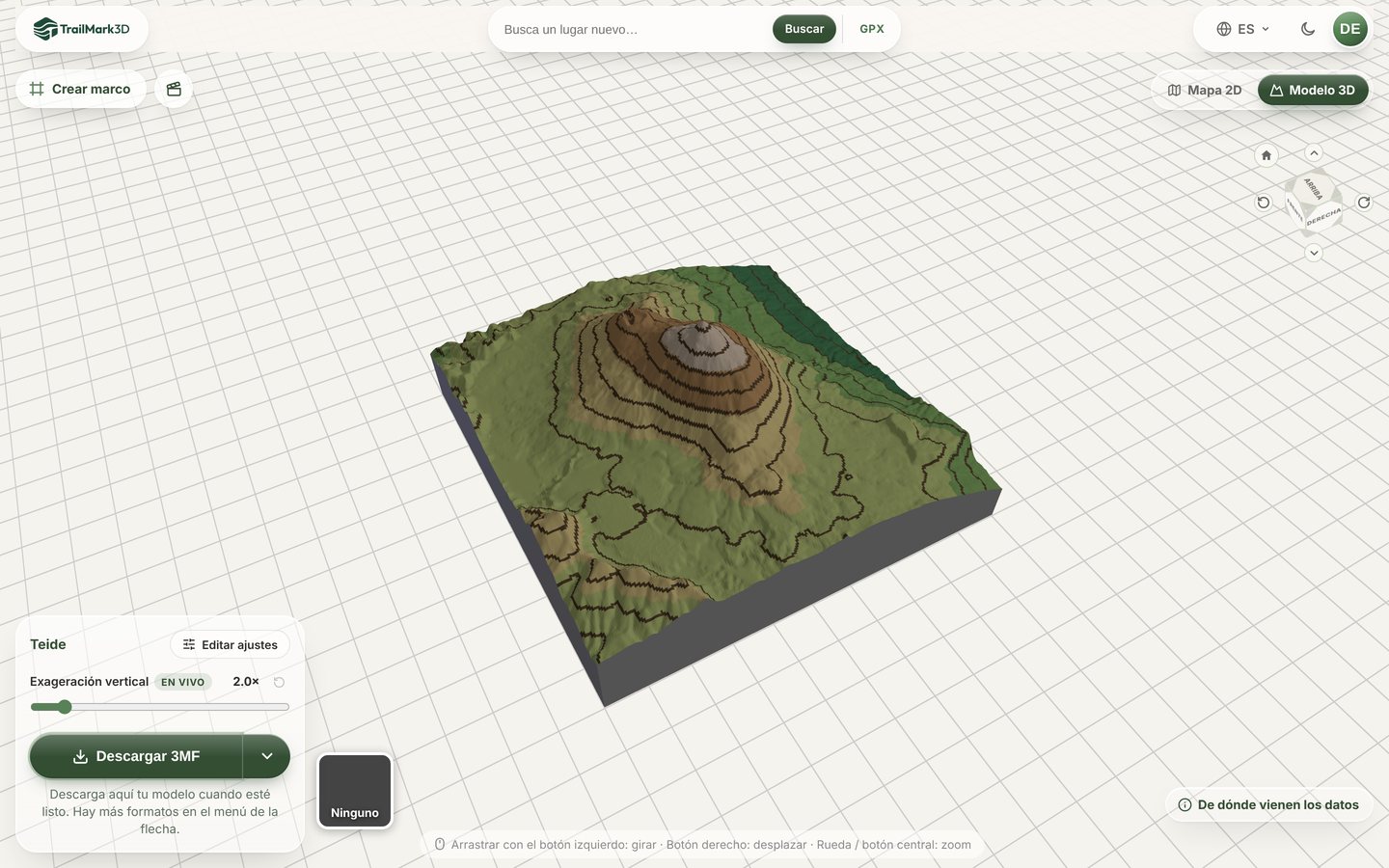The width and height of the screenshot is (1389, 868).
Task: Reset the vertical exaggeration value
Action: (x=279, y=682)
